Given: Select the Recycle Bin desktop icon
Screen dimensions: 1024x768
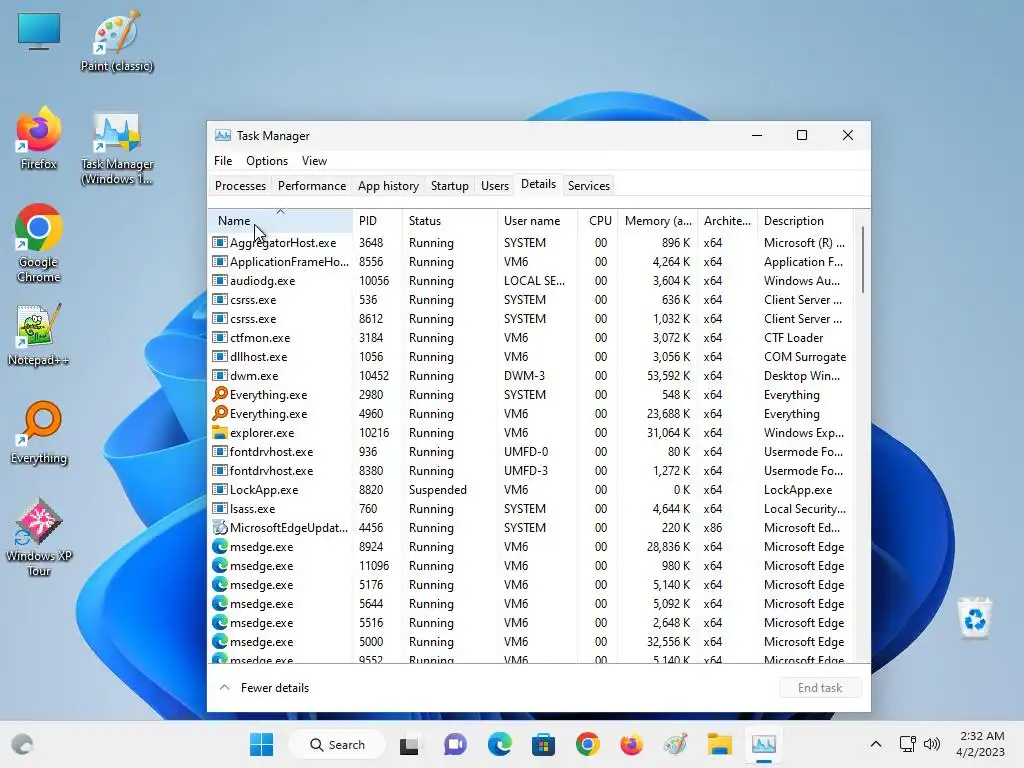Looking at the screenshot, I should tap(975, 618).
